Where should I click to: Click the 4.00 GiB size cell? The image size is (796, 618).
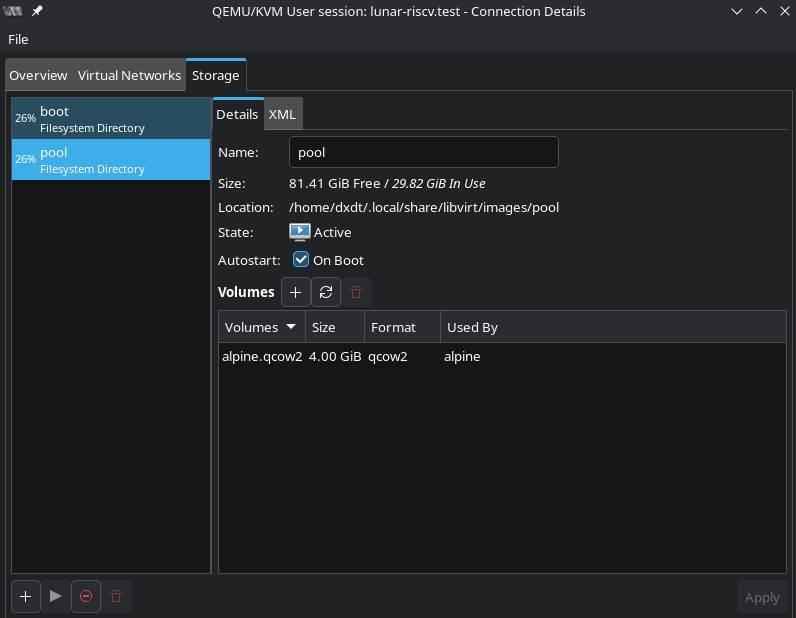[335, 356]
